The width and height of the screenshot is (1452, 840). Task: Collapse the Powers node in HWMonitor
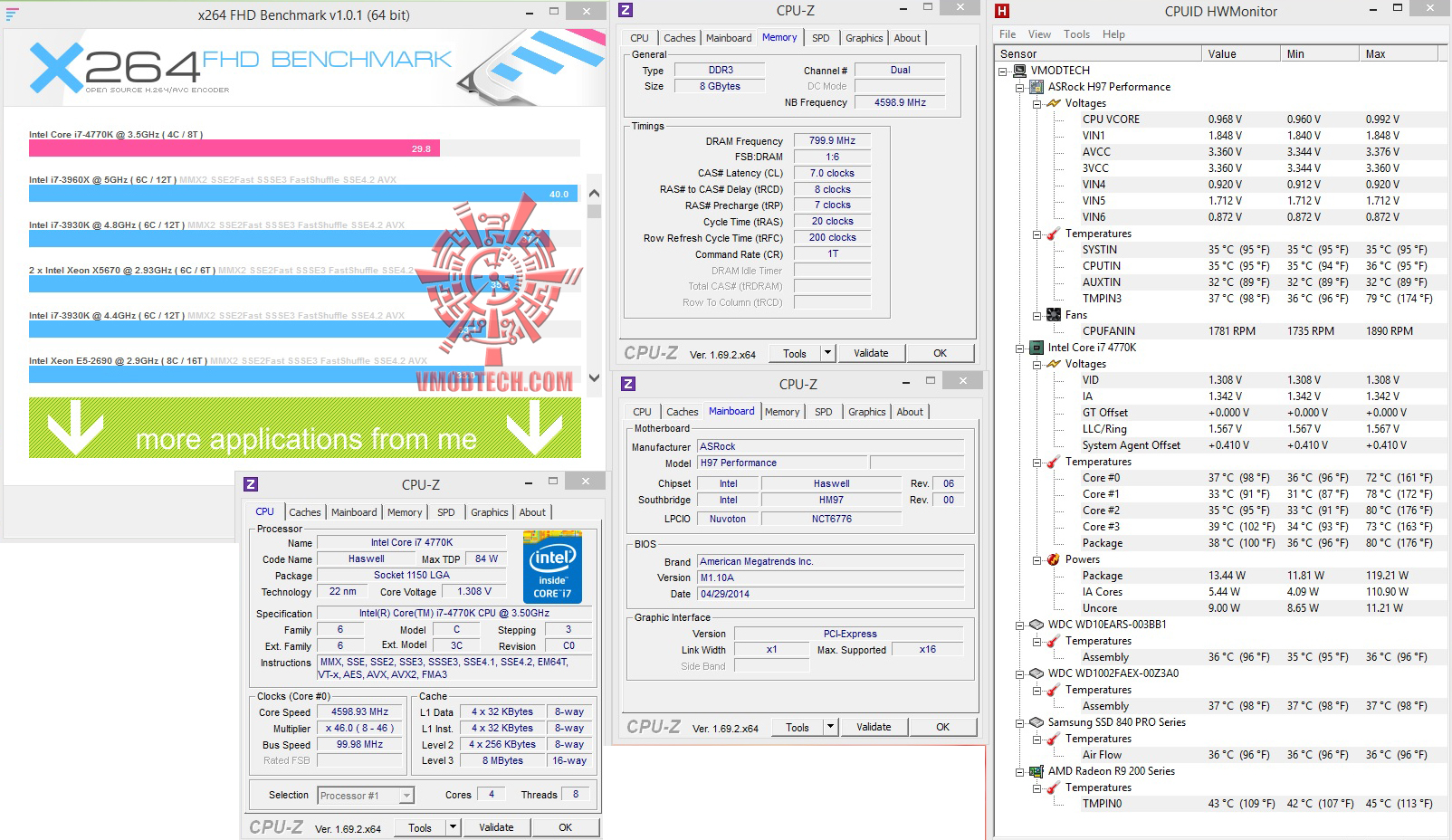point(1037,559)
